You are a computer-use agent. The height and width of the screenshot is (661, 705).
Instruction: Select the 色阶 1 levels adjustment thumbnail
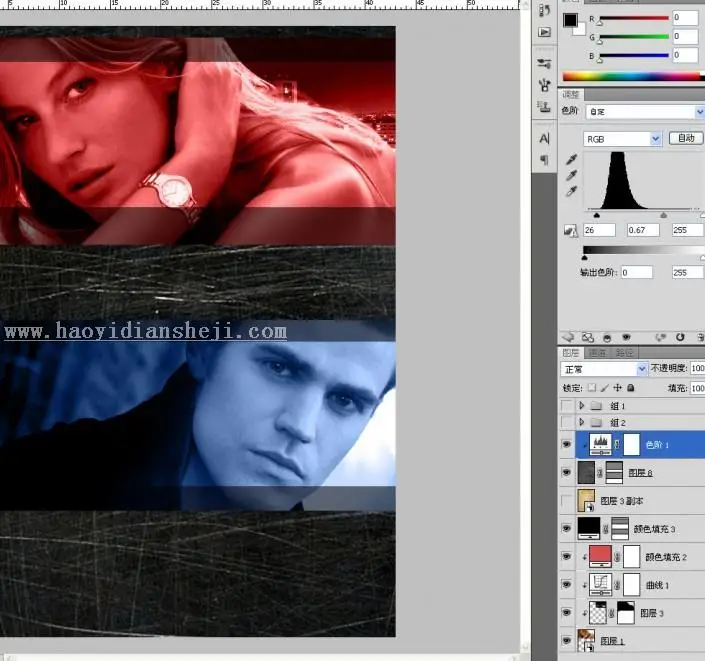coord(601,444)
